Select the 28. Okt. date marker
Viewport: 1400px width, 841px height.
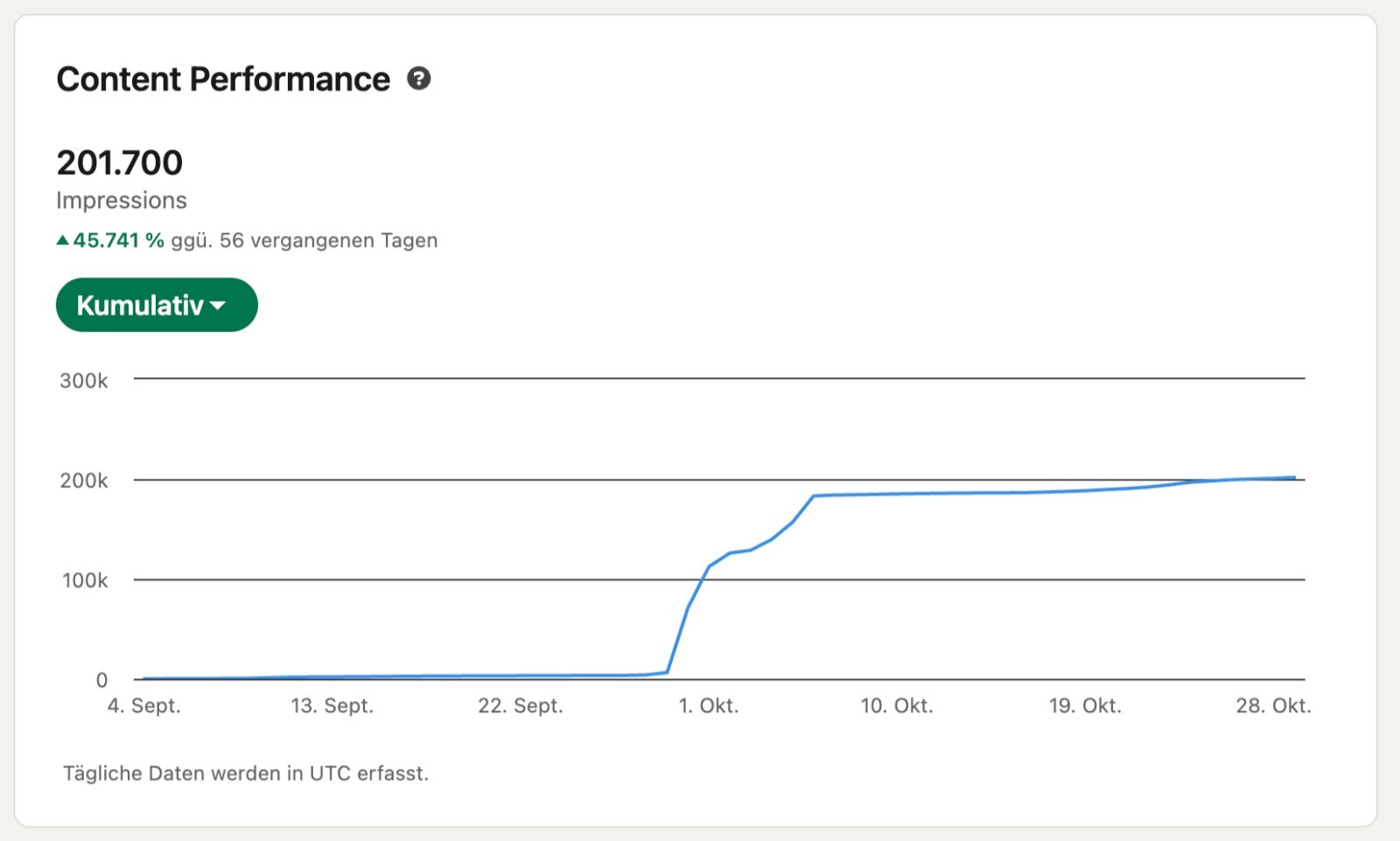[1273, 705]
